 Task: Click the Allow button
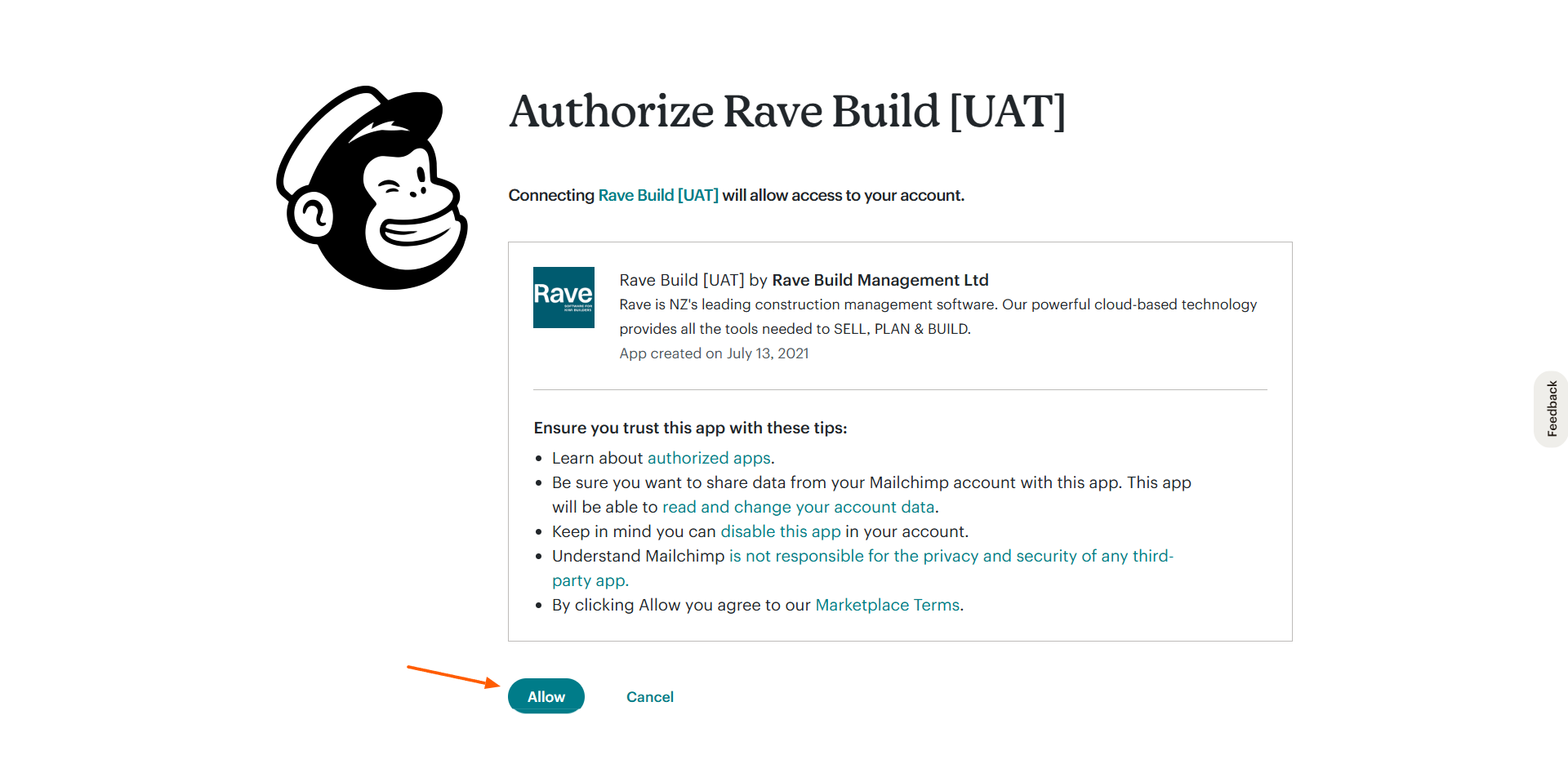pyautogui.click(x=546, y=696)
